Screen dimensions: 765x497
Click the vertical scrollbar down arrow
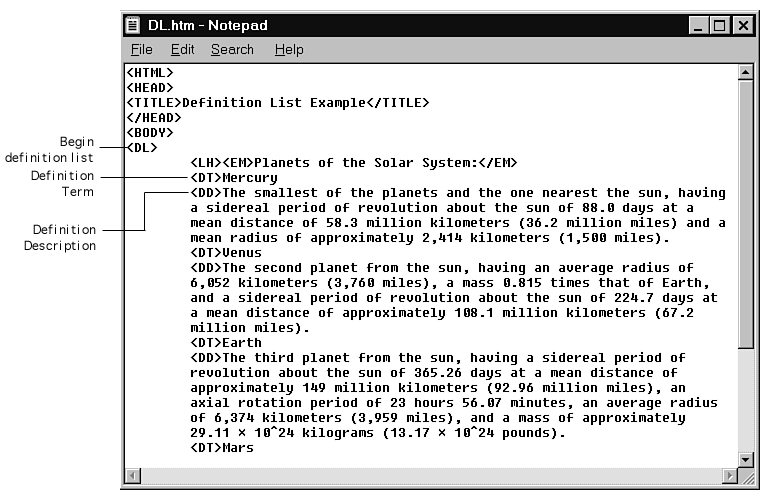coord(744,458)
